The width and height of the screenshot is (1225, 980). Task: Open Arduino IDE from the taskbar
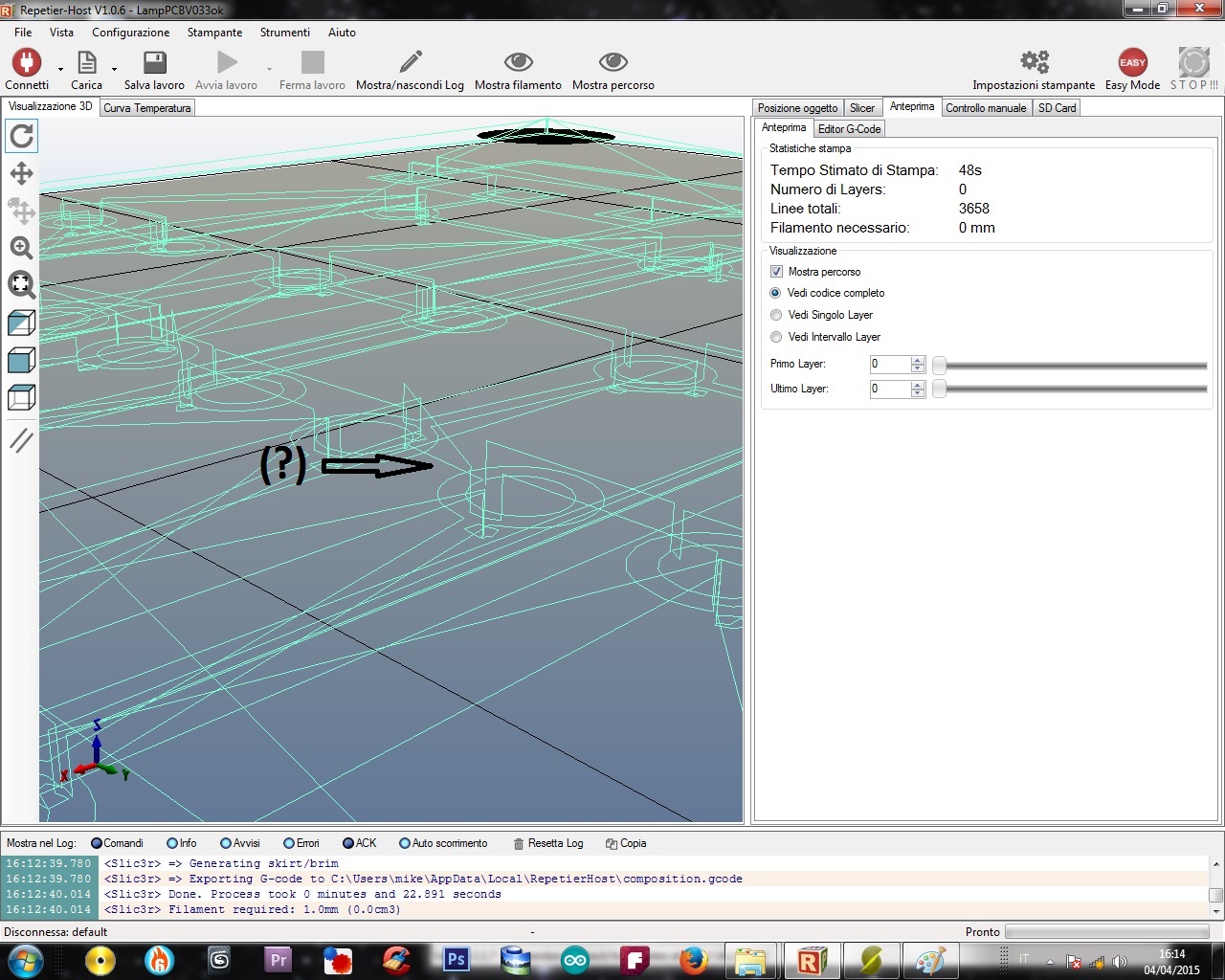575,960
